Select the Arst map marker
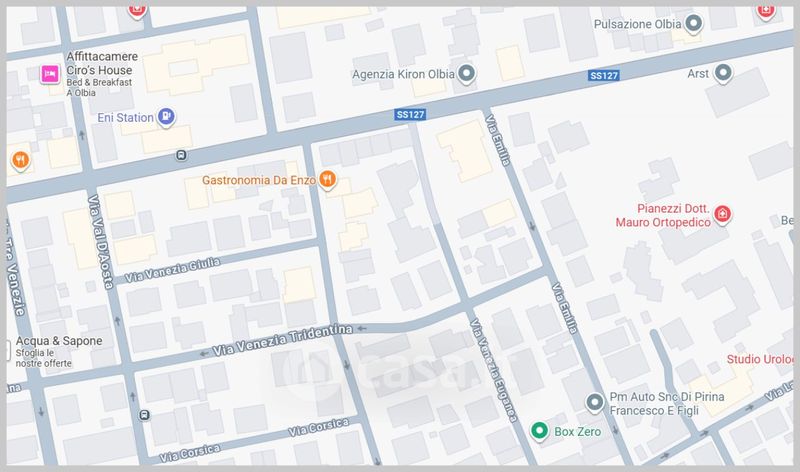The width and height of the screenshot is (800, 472). (x=723, y=73)
